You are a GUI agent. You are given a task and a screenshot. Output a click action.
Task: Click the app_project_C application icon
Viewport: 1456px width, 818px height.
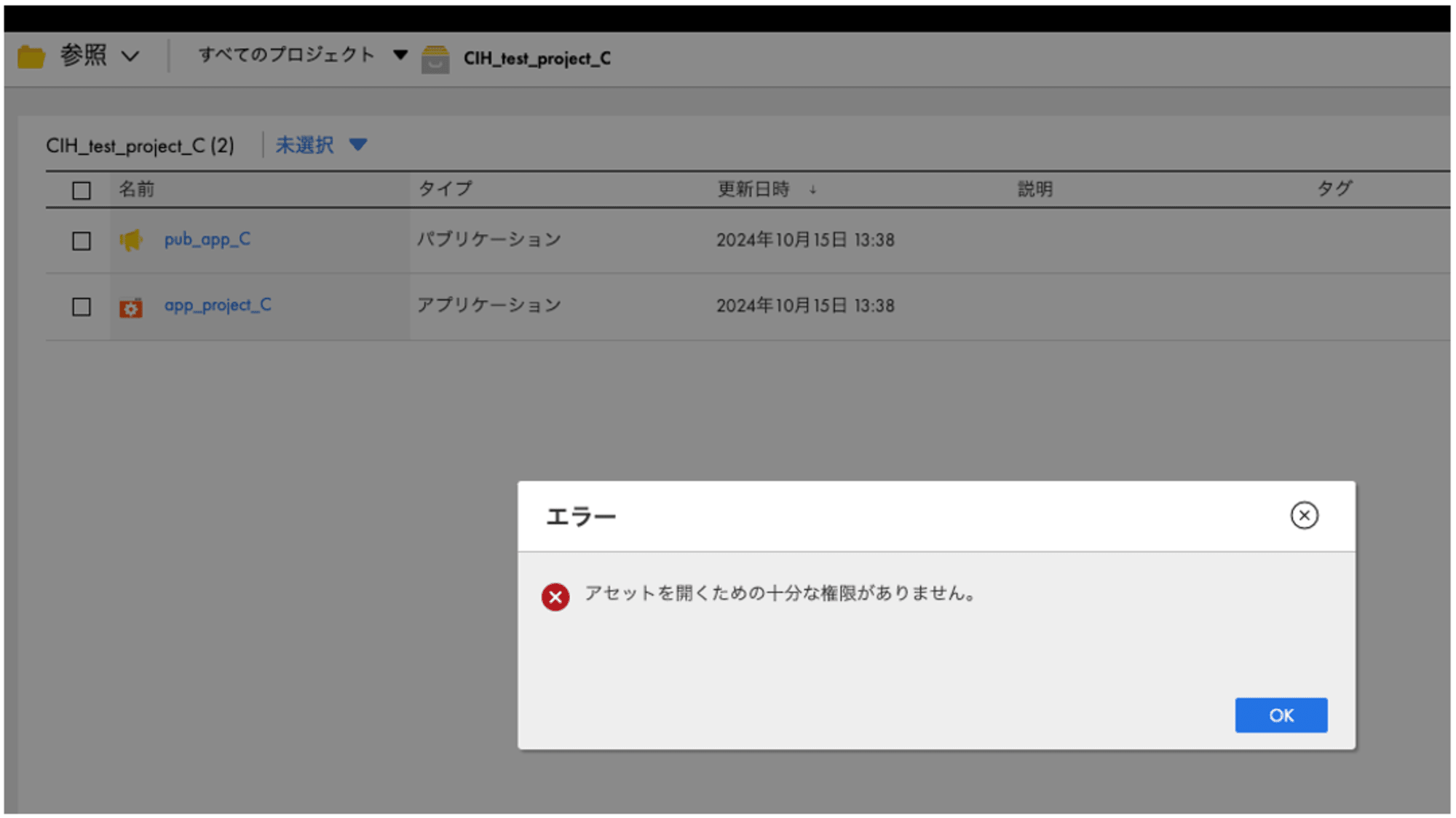131,307
